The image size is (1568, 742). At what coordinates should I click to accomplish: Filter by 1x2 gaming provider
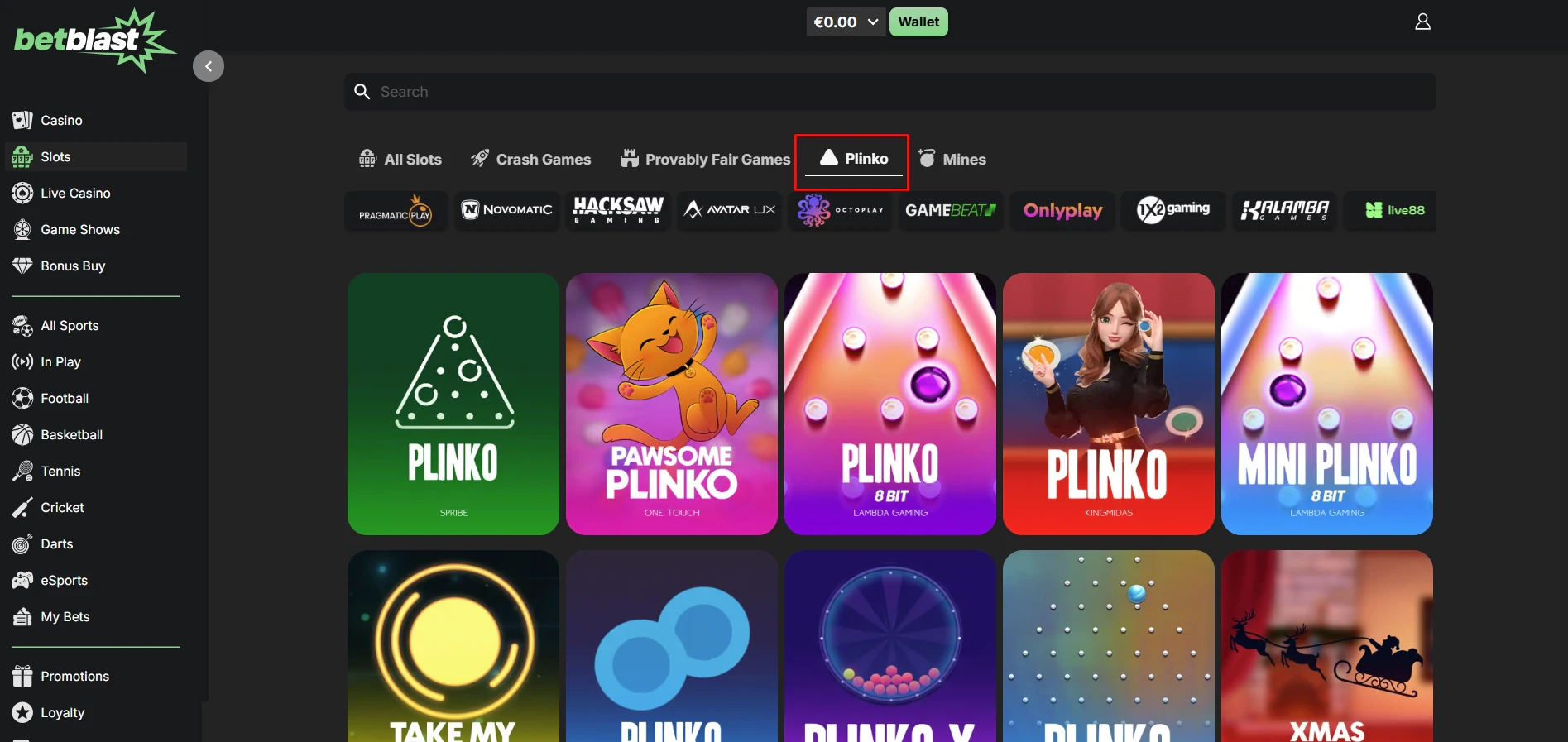[x=1173, y=210]
